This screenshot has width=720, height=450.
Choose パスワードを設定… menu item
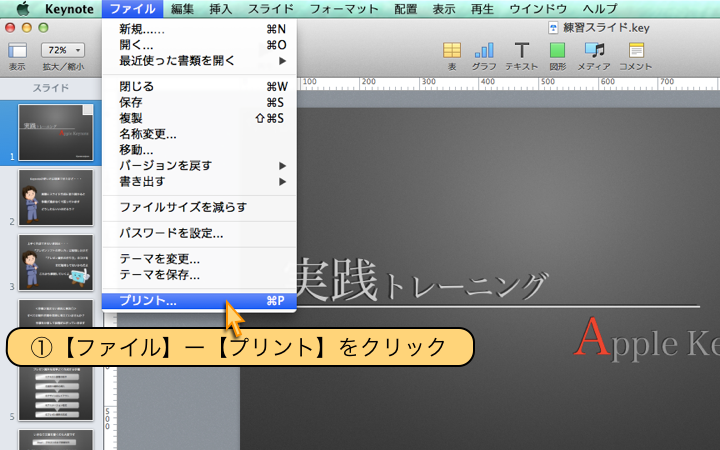[x=199, y=233]
